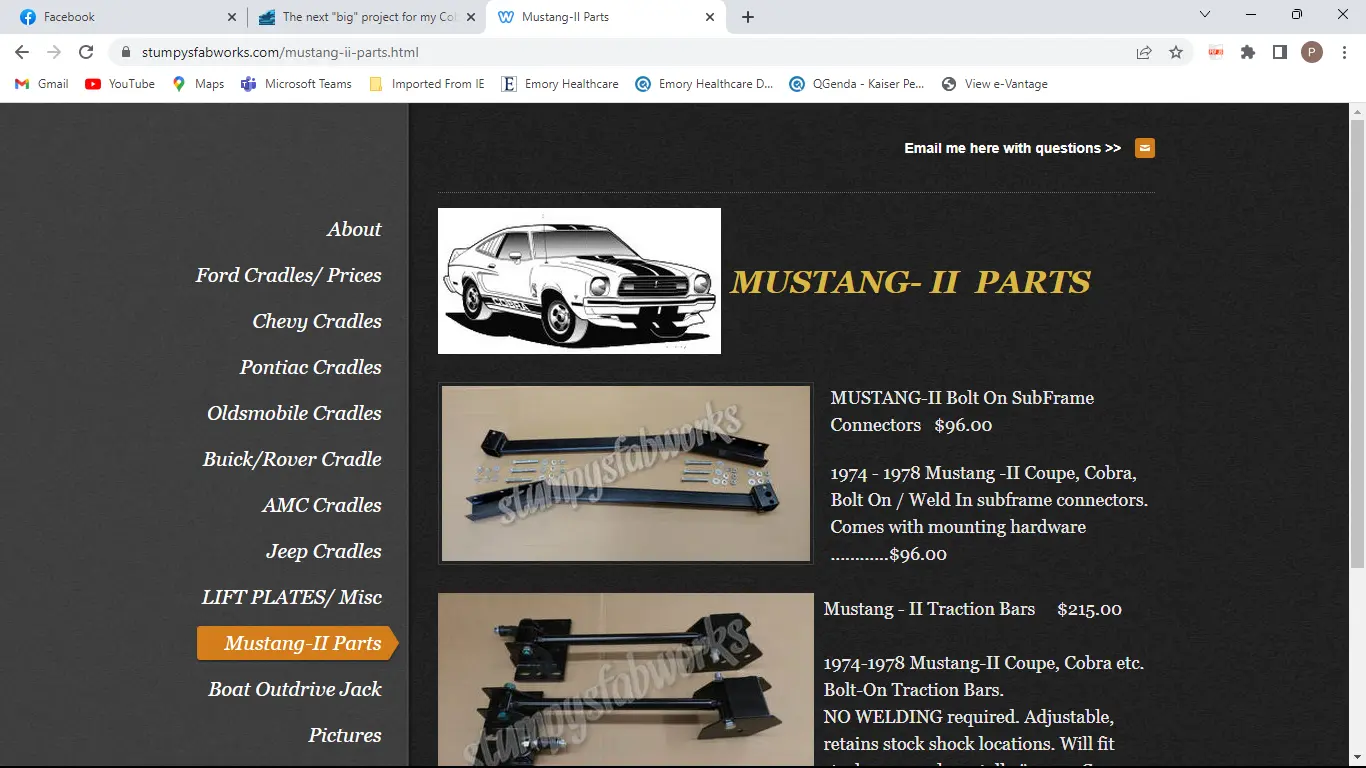Screen dimensions: 1366x768
Task: Open the LIFT PLATES/ Misc page
Action: (292, 597)
